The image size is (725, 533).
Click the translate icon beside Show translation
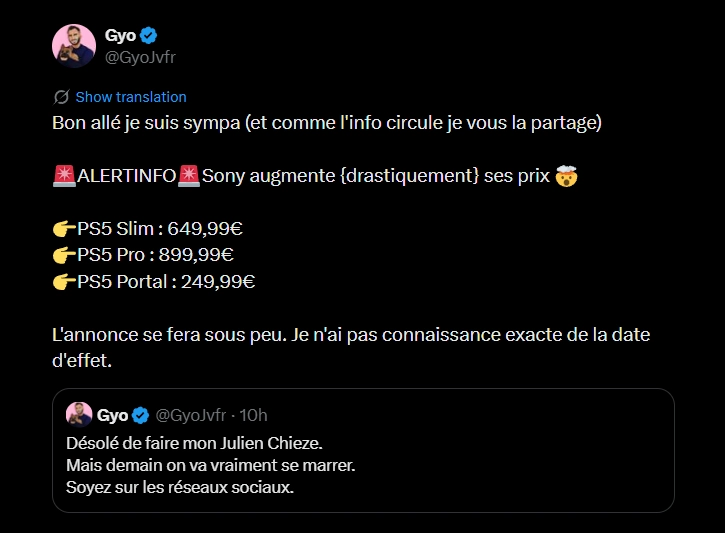coord(61,97)
